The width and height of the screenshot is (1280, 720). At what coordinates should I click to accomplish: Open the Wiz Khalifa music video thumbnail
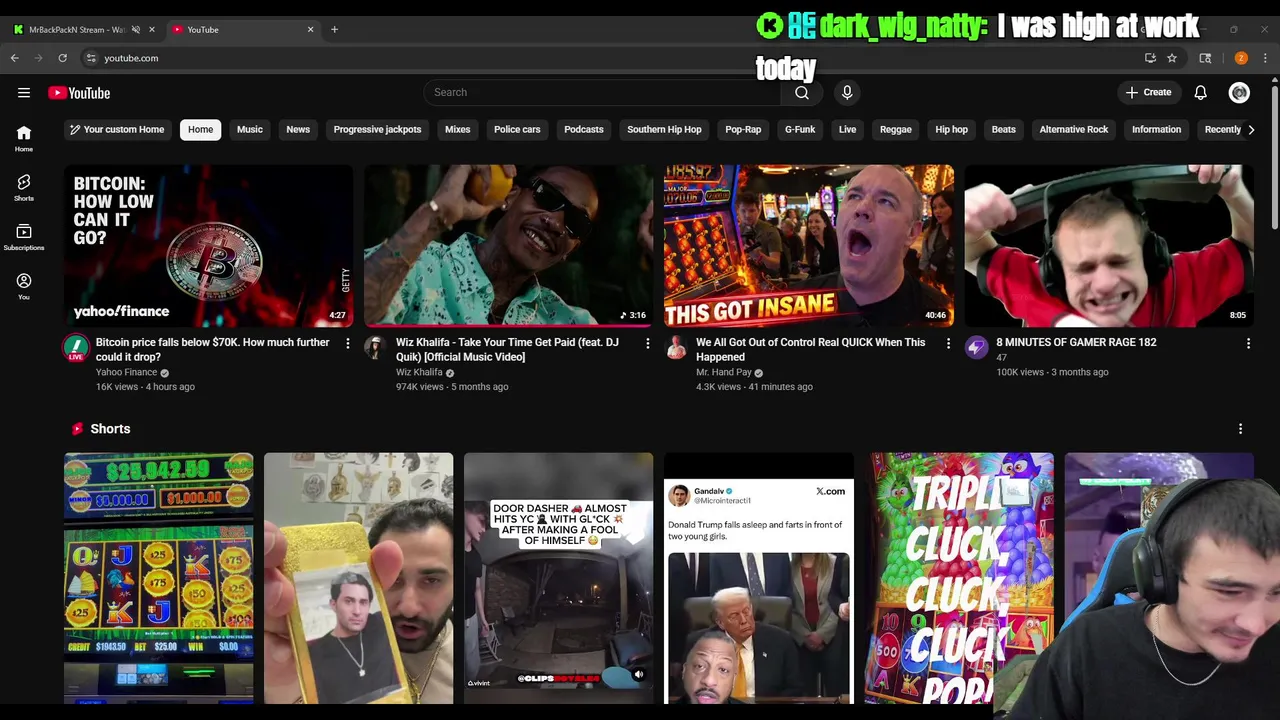click(508, 246)
